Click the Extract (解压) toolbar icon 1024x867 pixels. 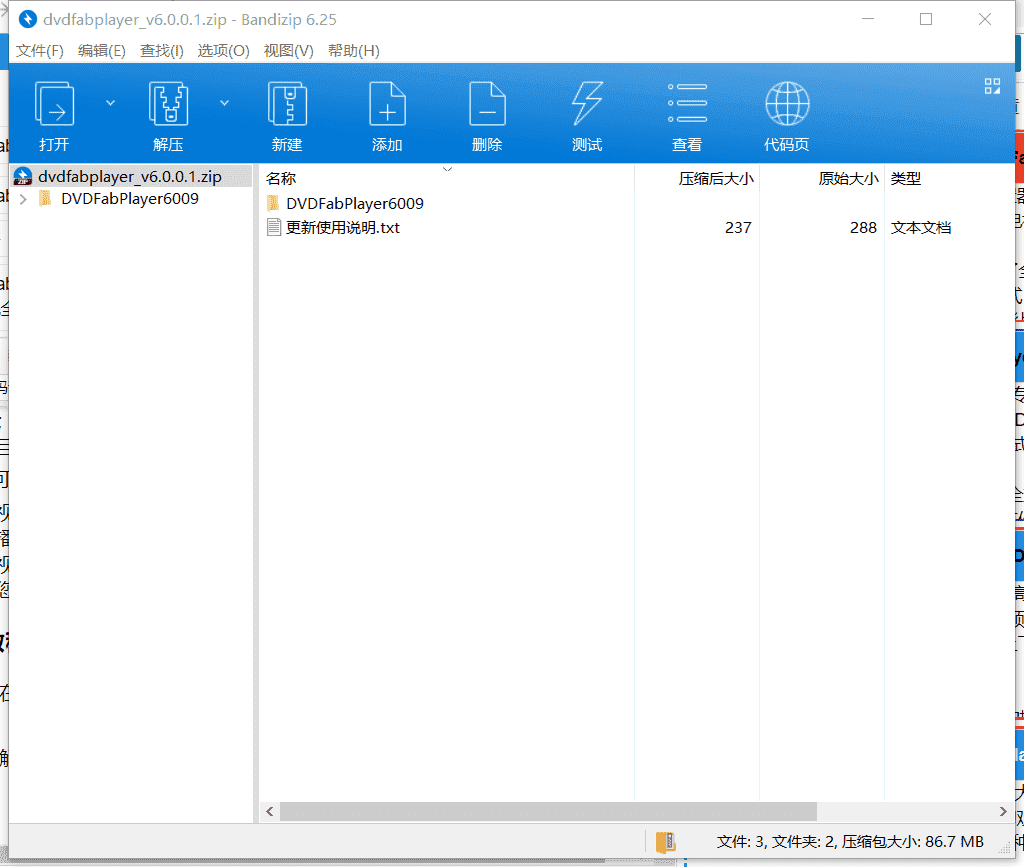[168, 103]
